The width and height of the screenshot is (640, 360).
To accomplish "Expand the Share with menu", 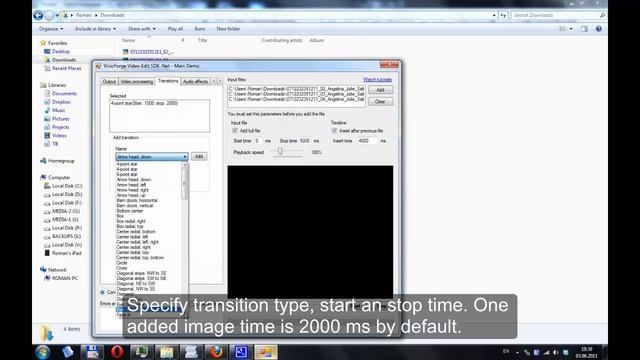I will tap(142, 29).
